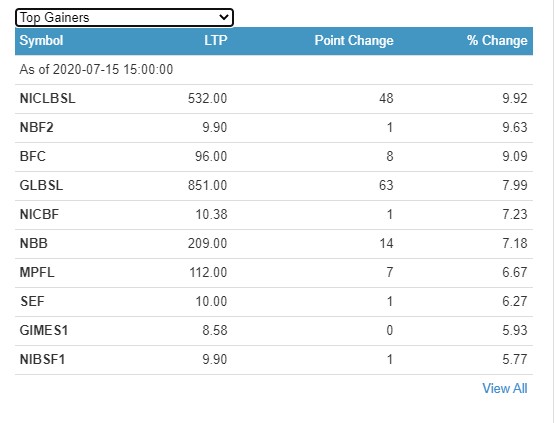554x423 pixels.
Task: Select the SEF symbol
Action: pyautogui.click(x=32, y=301)
